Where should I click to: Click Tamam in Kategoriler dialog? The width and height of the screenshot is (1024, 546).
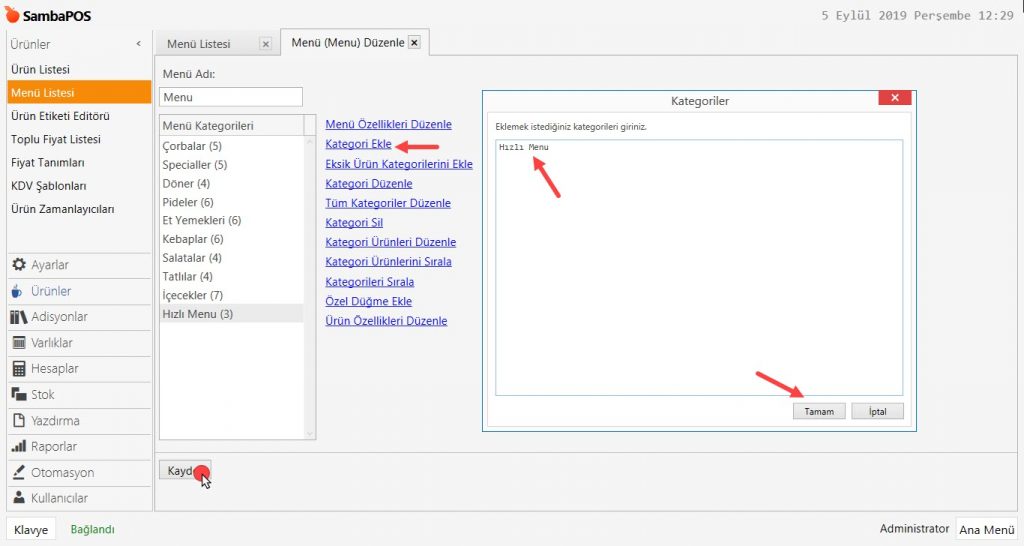pyautogui.click(x=819, y=411)
